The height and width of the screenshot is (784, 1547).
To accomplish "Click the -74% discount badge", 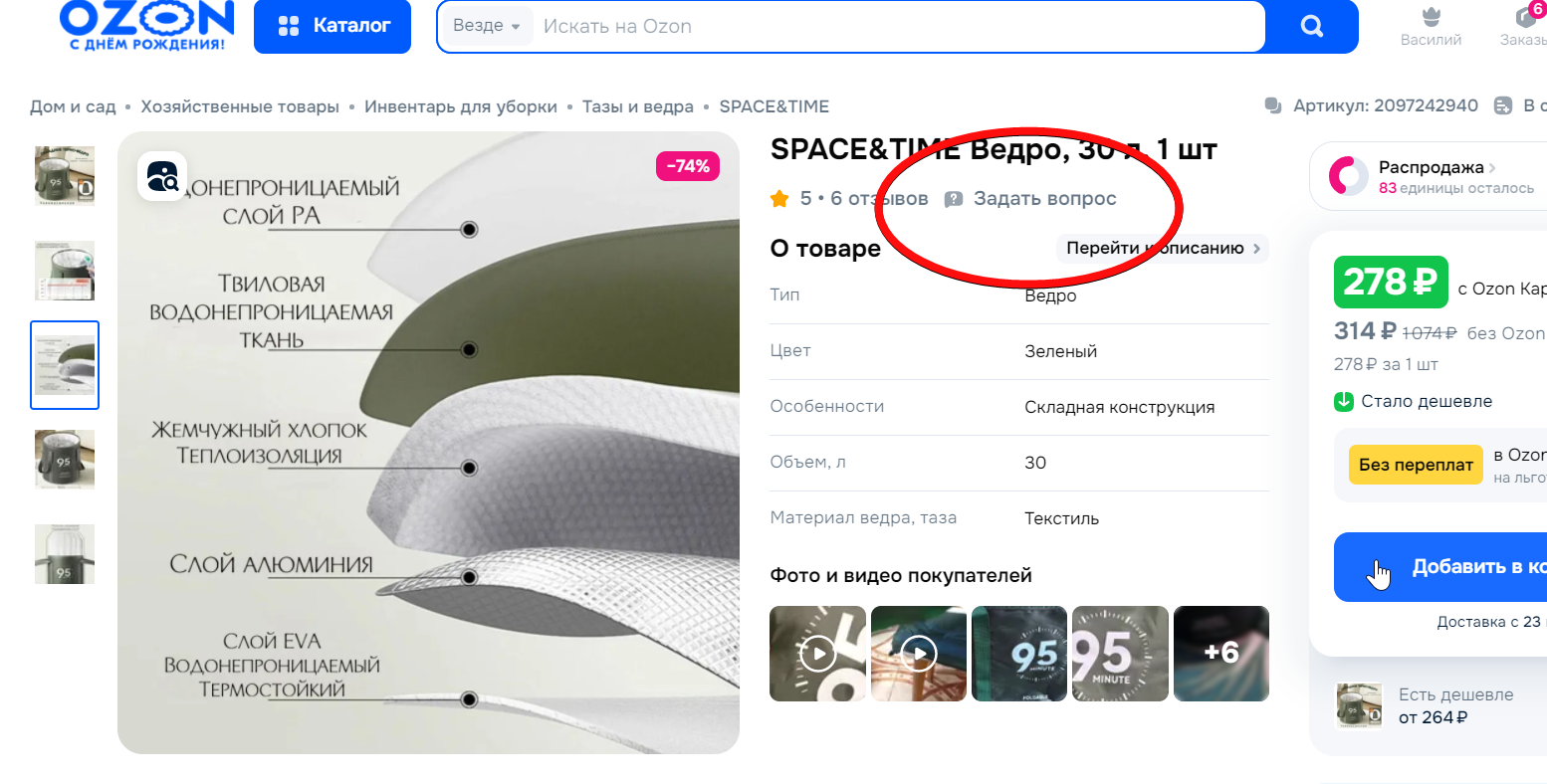I will tap(688, 166).
